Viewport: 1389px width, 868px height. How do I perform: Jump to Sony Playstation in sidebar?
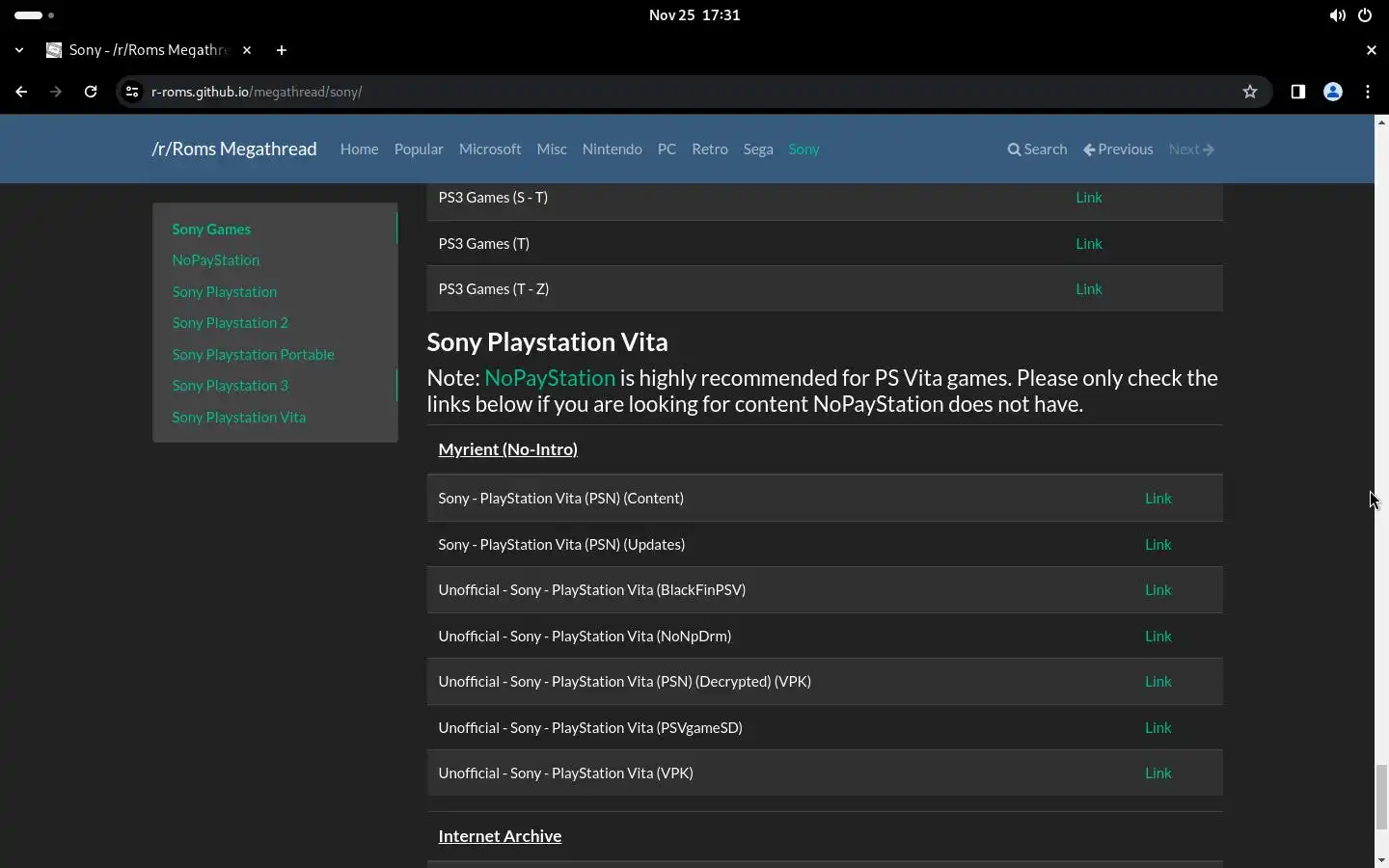pos(224,291)
